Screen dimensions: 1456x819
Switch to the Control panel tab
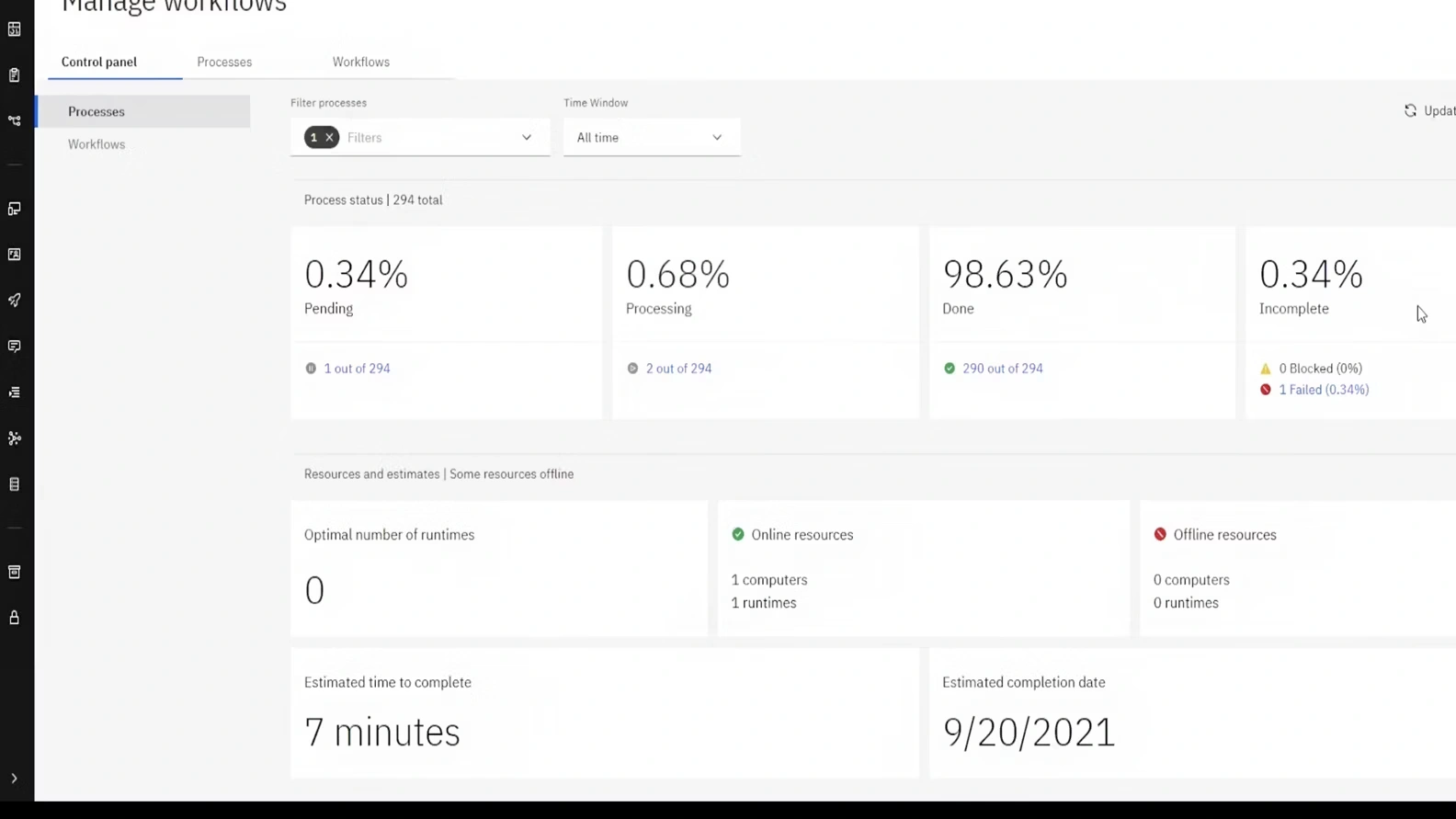99,62
